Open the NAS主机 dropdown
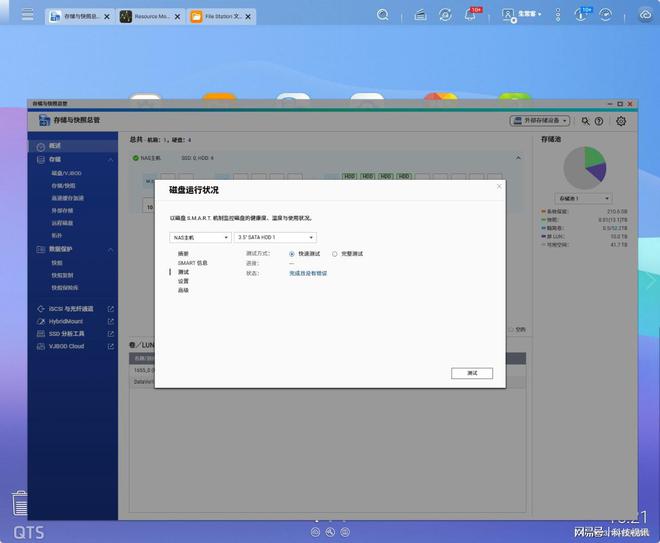The image size is (660, 543). point(199,238)
